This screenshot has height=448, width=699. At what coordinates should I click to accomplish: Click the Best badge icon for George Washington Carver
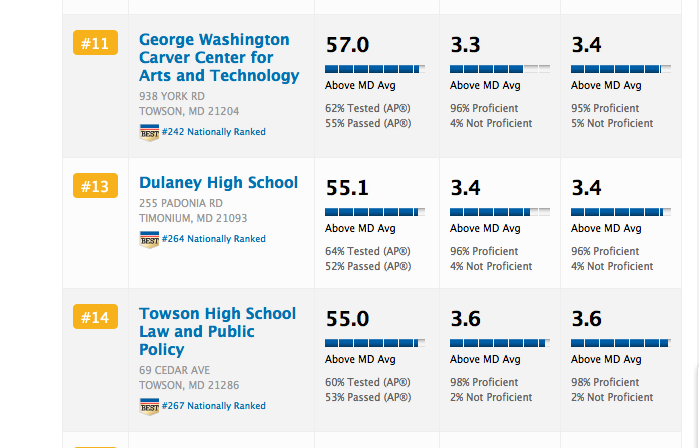[x=149, y=132]
